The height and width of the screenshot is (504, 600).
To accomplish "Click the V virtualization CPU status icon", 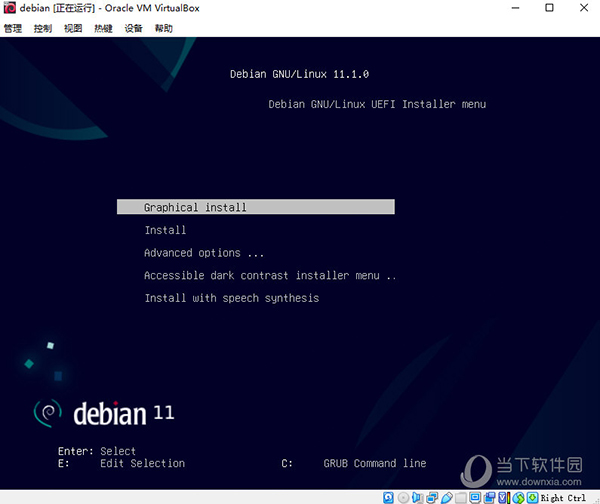I will 504,497.
